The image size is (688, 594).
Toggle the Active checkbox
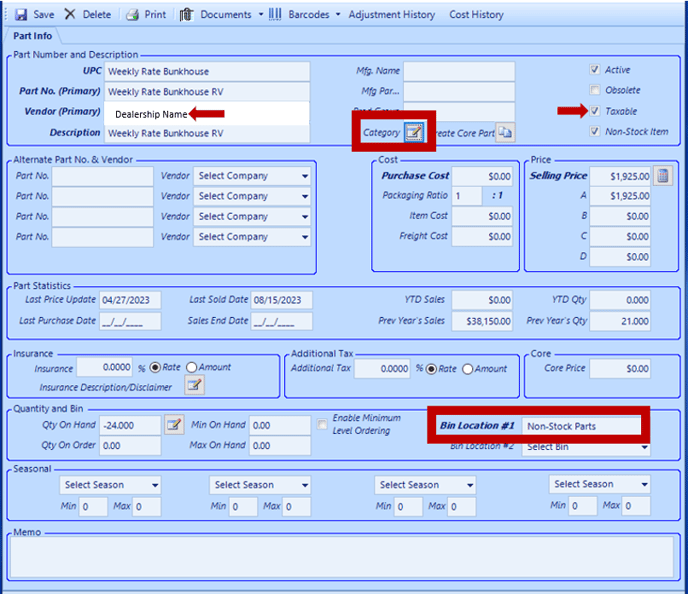coord(595,69)
